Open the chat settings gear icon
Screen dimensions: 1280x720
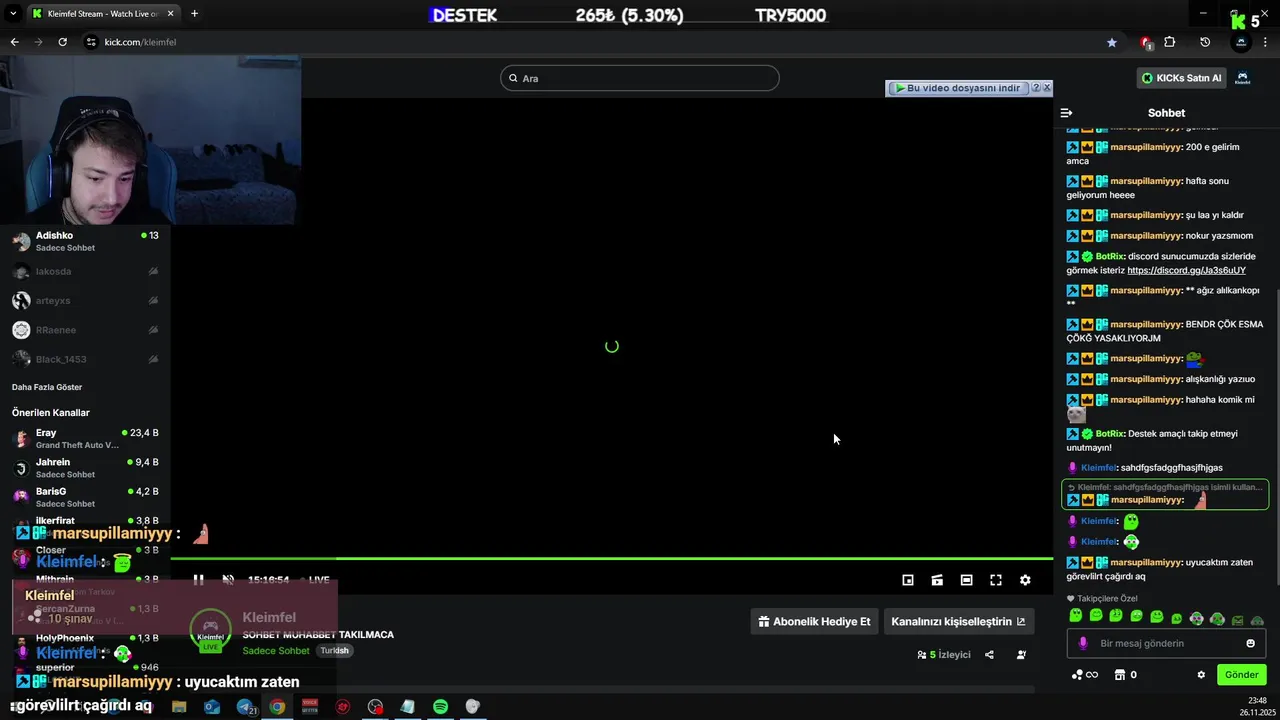click(x=1201, y=675)
